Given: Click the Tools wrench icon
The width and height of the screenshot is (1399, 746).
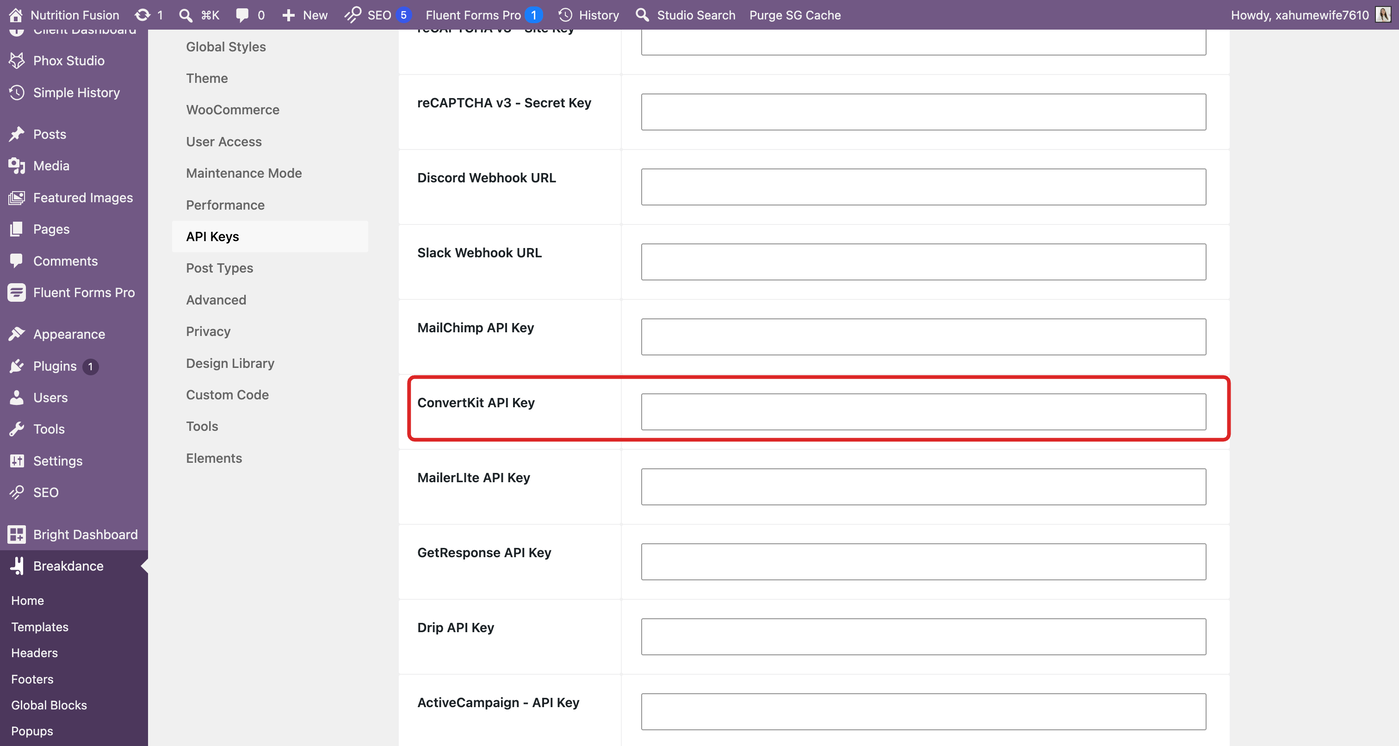Looking at the screenshot, I should pyautogui.click(x=16, y=429).
